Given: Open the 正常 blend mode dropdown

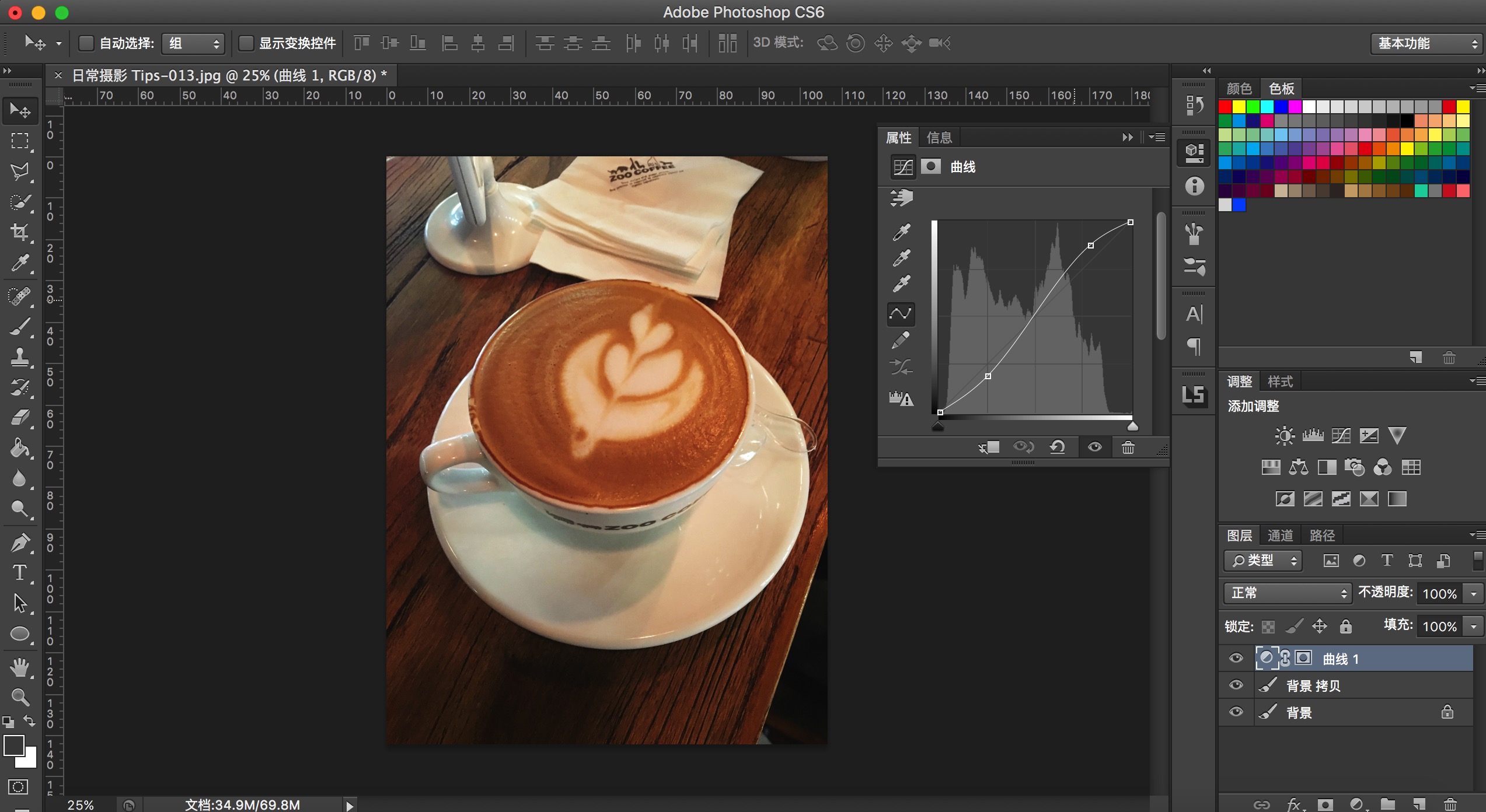Looking at the screenshot, I should coord(1287,593).
